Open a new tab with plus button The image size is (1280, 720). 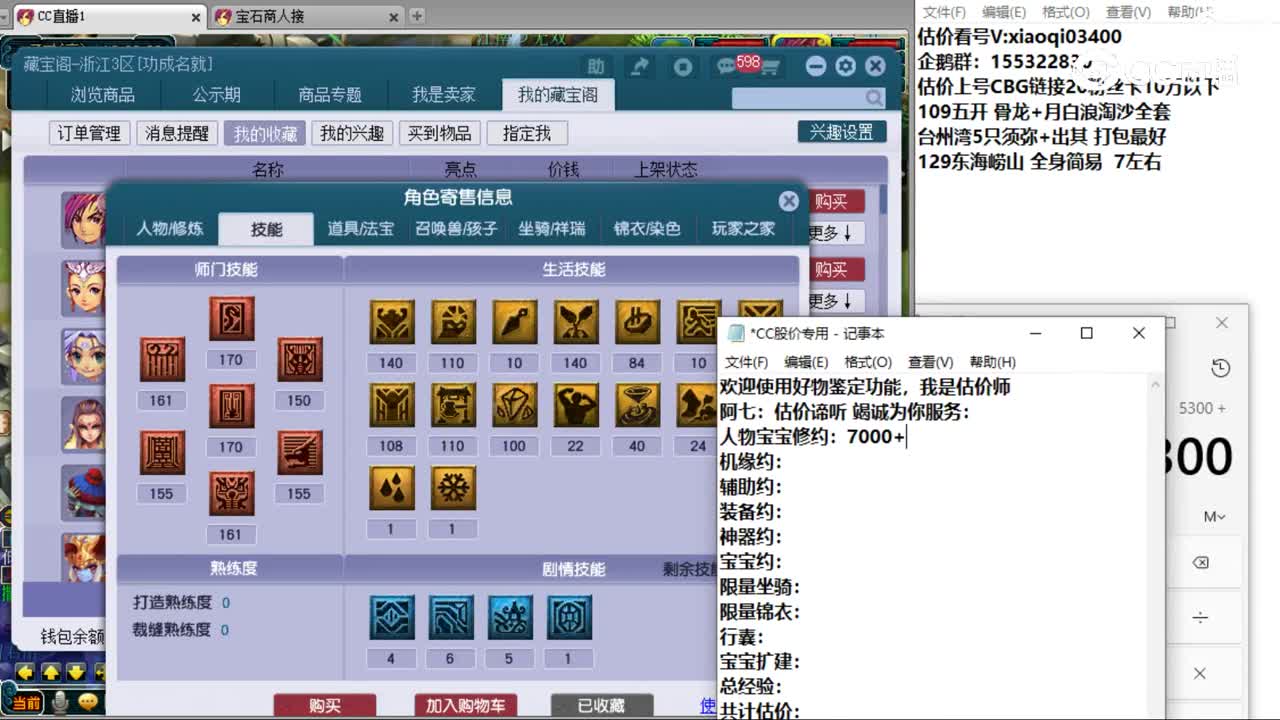tap(417, 16)
